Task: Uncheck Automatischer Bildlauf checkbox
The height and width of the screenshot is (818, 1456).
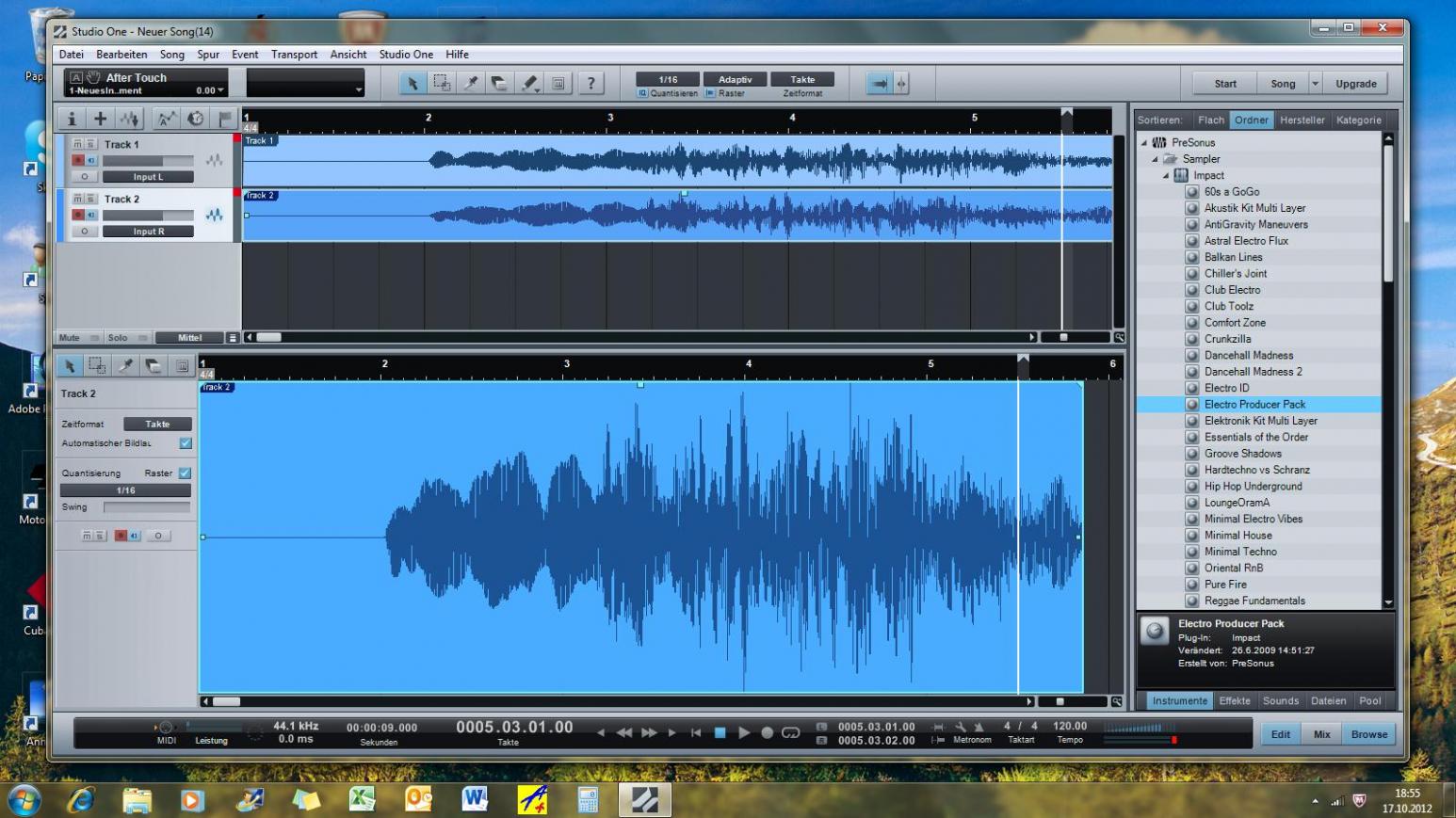Action: (186, 443)
